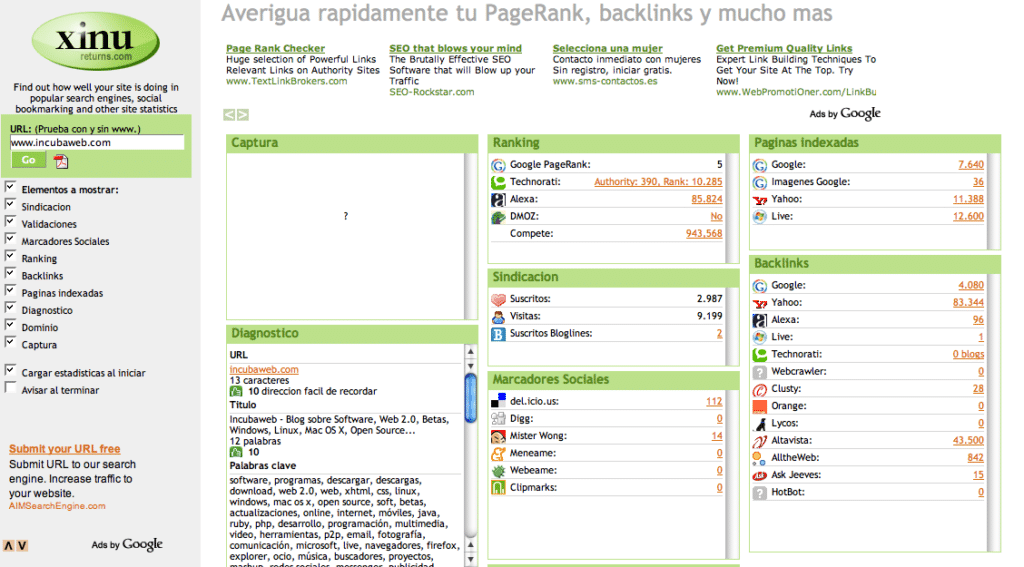Click the DMOZ icon in Ranking panel
Viewport: 1024px width, 567px height.
click(x=498, y=217)
